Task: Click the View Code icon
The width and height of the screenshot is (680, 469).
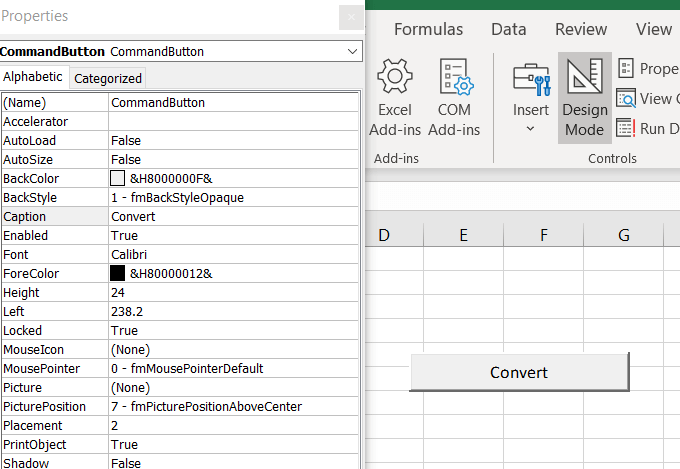Action: click(x=627, y=98)
